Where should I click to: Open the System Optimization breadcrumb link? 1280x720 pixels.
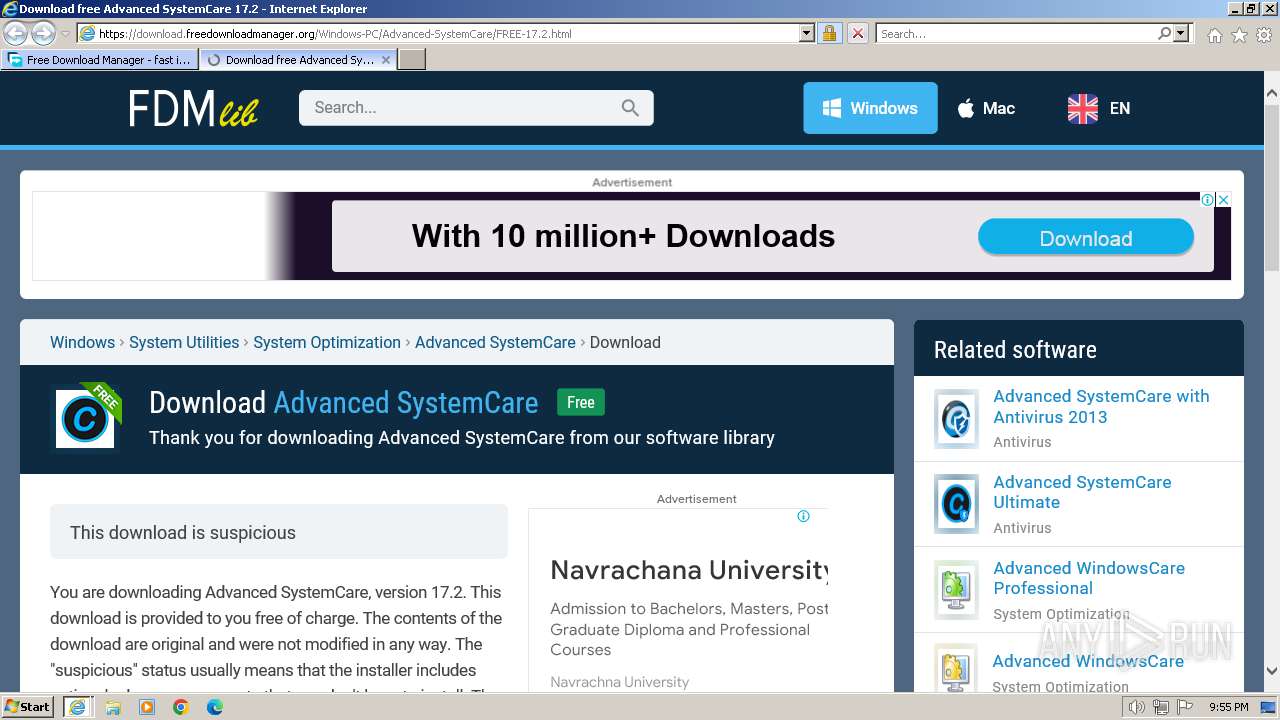click(327, 342)
